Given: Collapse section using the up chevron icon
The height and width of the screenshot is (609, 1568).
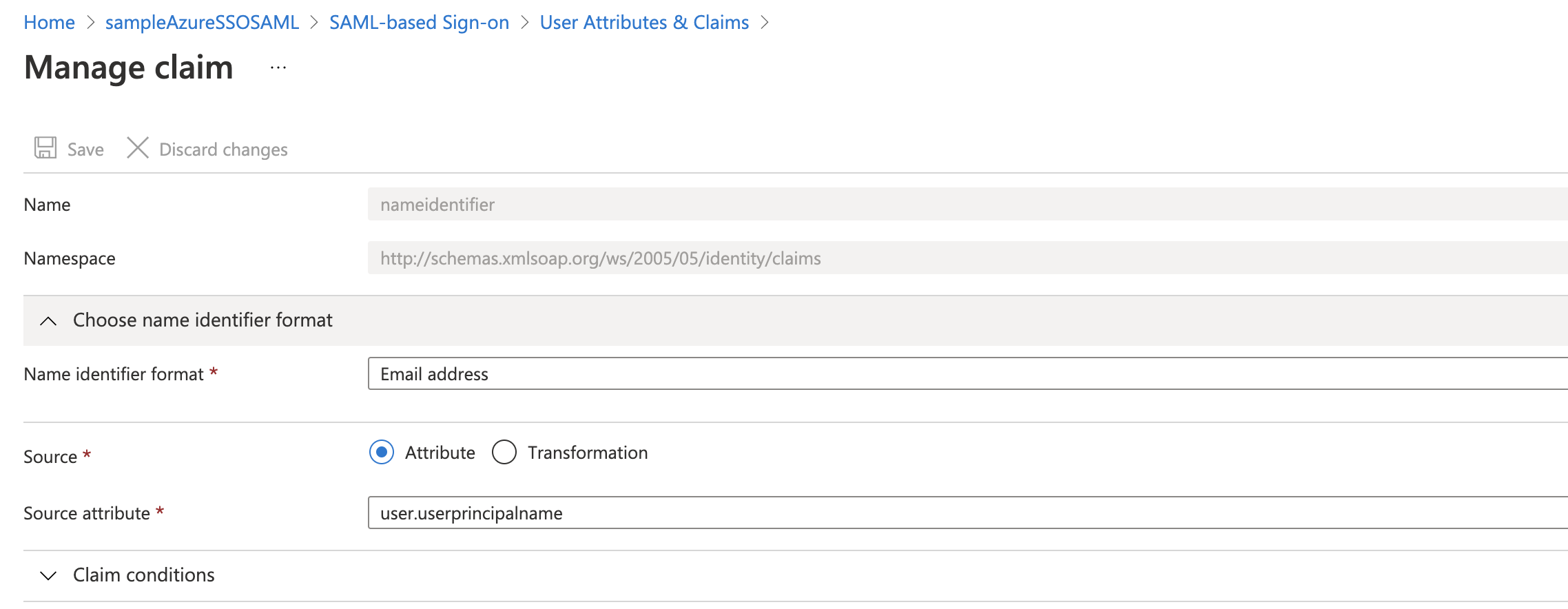Looking at the screenshot, I should tap(48, 321).
